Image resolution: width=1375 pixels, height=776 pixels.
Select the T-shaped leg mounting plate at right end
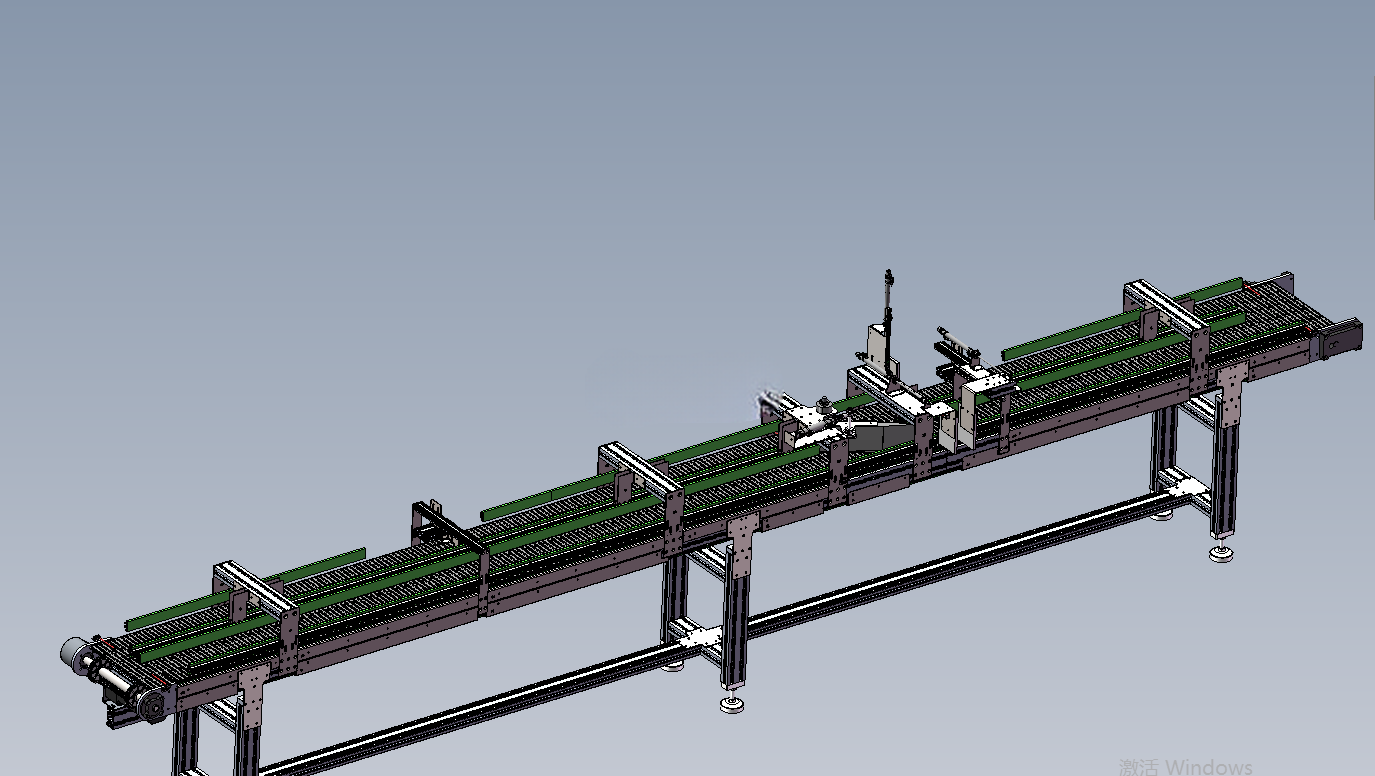[1231, 393]
